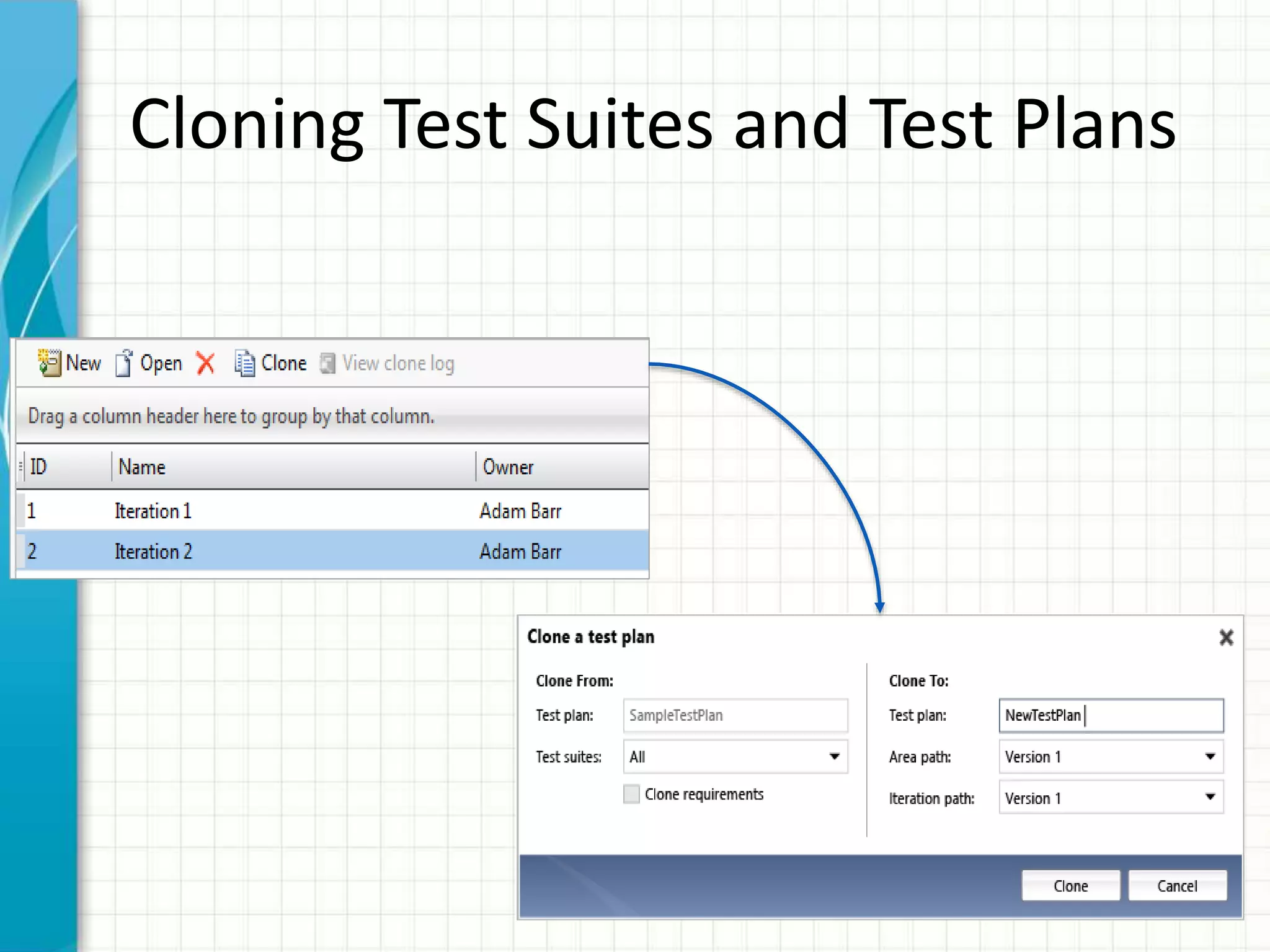Viewport: 1270px width, 952px height.
Task: Click the Drag a column header grouping bar
Action: click(332, 415)
